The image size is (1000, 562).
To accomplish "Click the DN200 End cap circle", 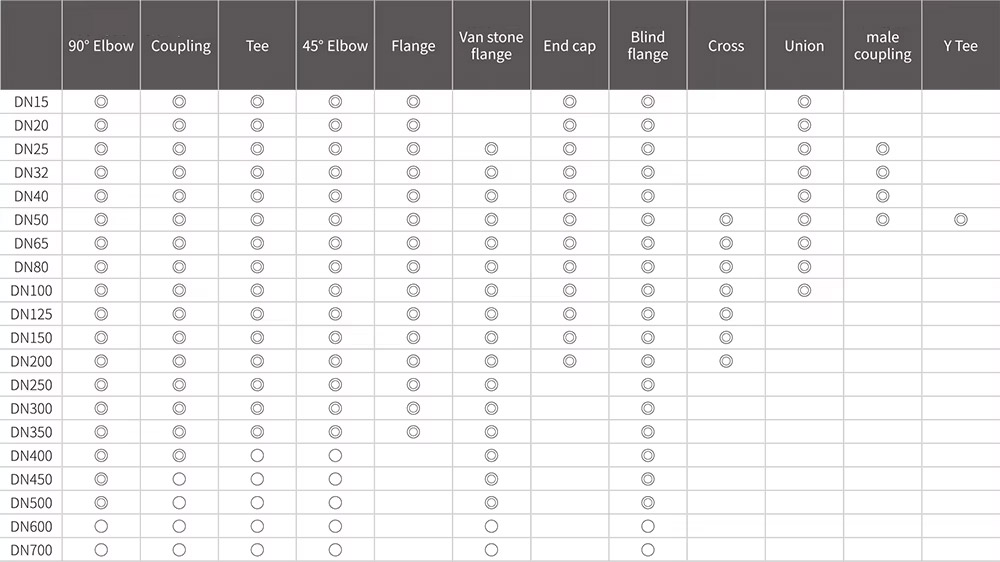I will 570,361.
